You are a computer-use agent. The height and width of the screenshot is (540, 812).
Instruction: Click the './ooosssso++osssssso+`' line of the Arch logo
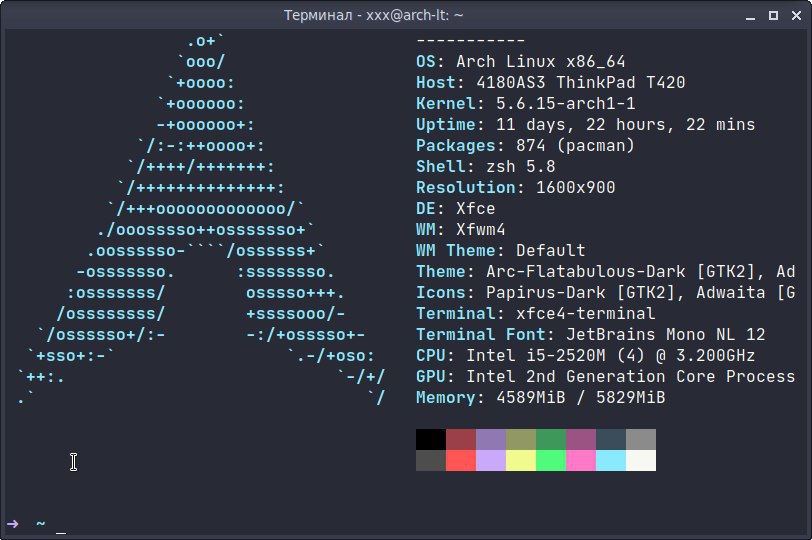click(x=206, y=229)
